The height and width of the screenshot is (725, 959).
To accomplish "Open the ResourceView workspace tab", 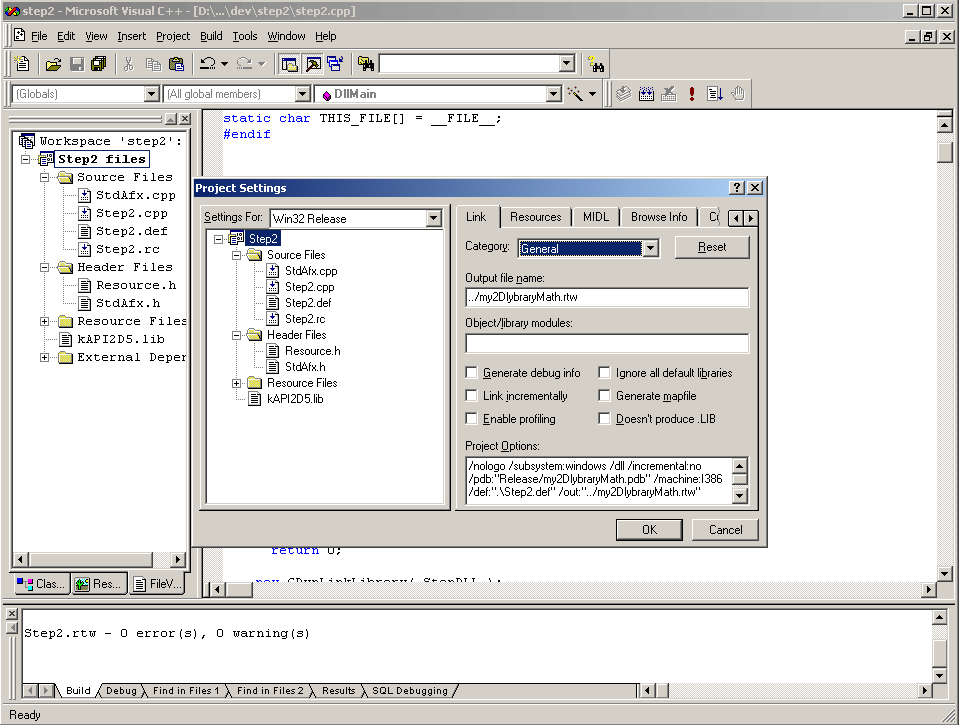I will pos(100,584).
